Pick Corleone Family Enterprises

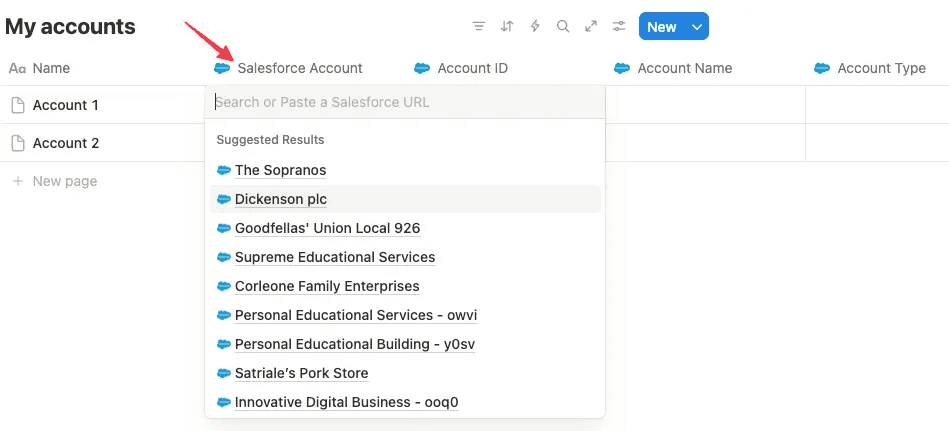(x=405, y=286)
